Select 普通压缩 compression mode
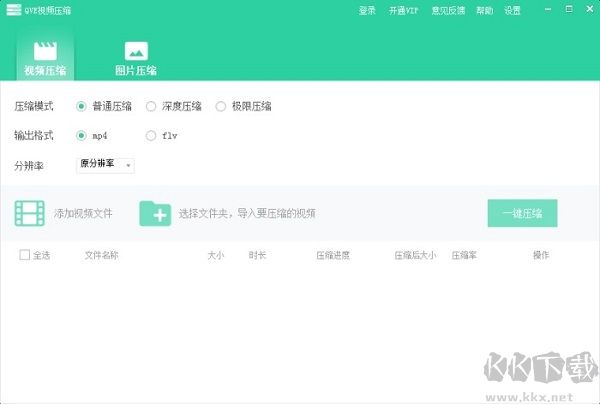Screen dimensions: 600x404 tap(81, 106)
